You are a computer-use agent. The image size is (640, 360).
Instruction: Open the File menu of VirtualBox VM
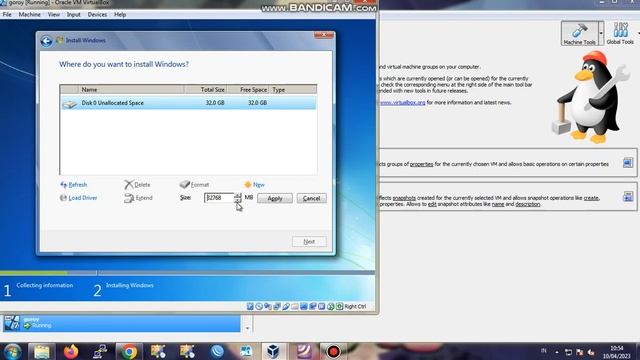(7, 14)
